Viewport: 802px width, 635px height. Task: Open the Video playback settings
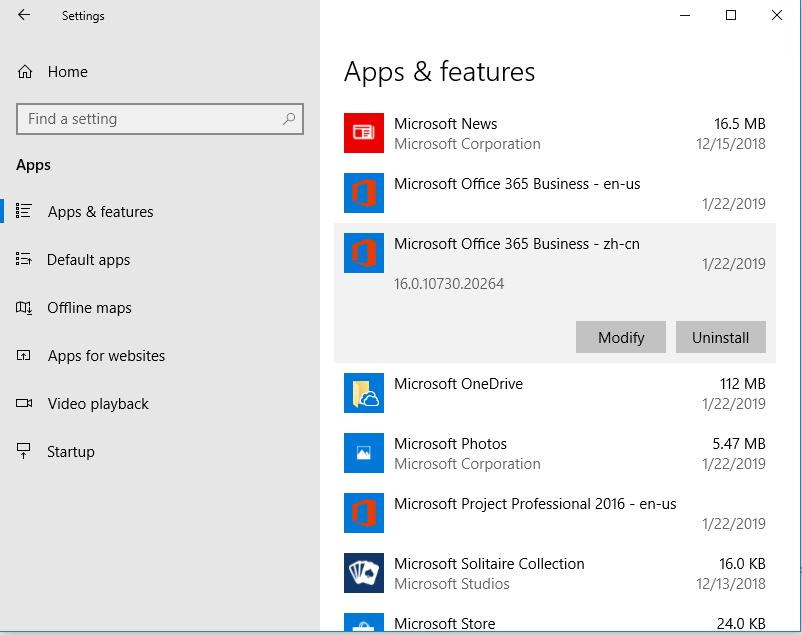click(98, 404)
